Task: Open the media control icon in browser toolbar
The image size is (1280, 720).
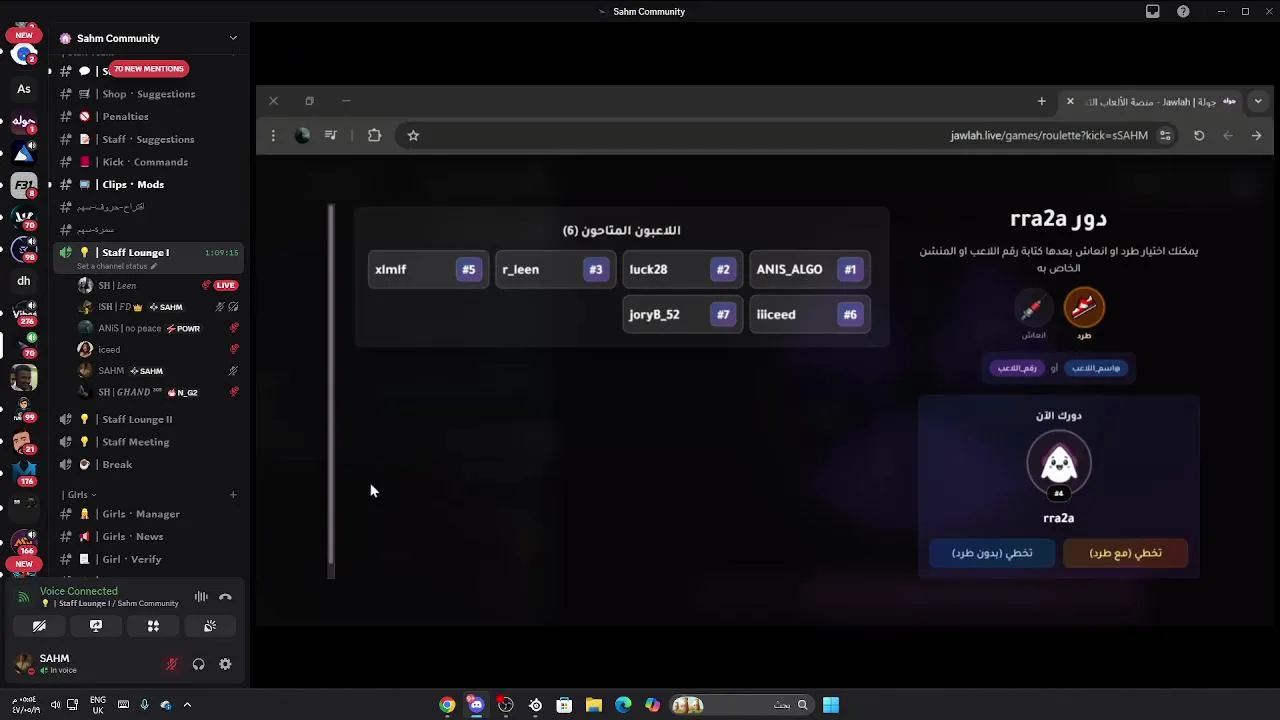Action: (x=331, y=136)
